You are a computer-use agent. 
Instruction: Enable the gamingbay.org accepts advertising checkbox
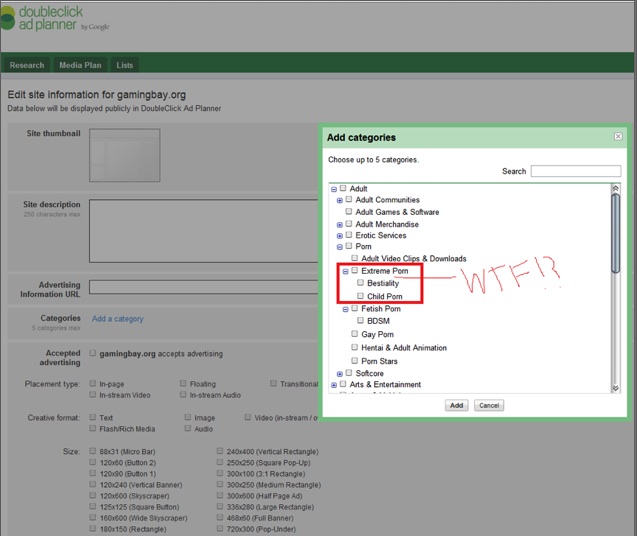pyautogui.click(x=93, y=353)
